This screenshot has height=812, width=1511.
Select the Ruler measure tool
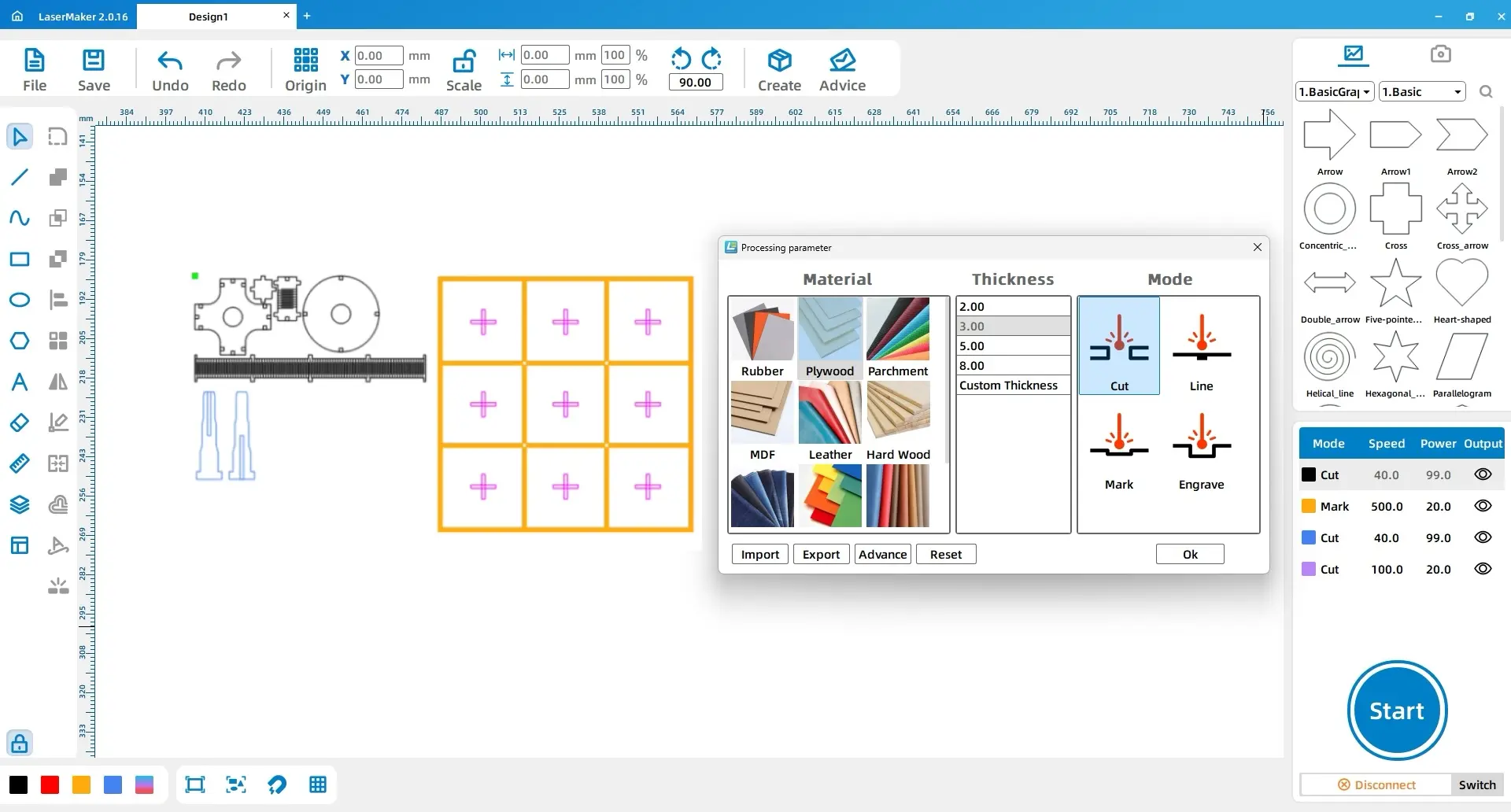tap(20, 463)
